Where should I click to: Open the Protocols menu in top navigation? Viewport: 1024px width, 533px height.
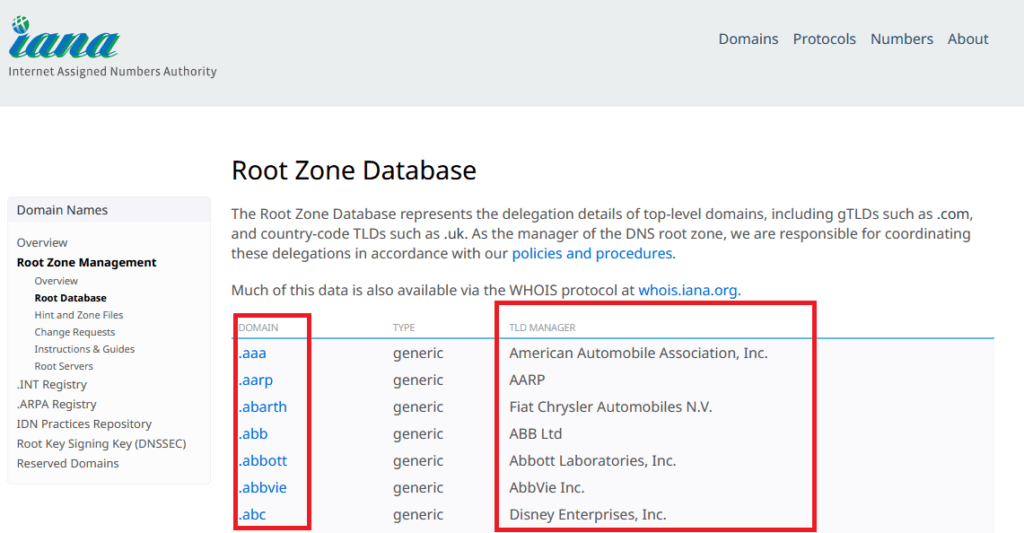(x=824, y=39)
